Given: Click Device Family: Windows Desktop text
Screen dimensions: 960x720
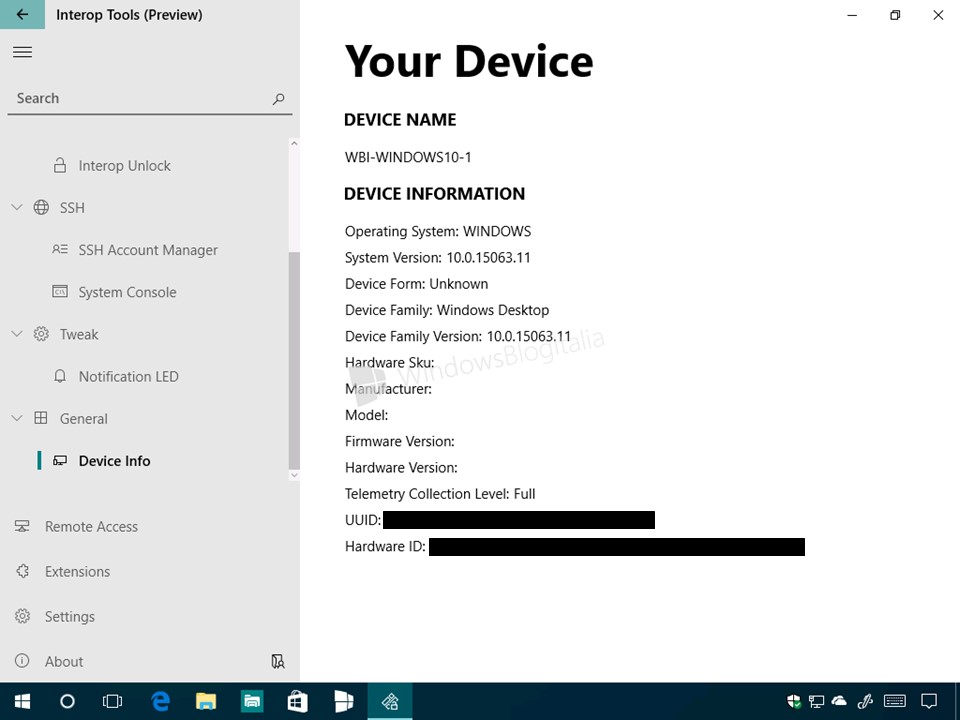Looking at the screenshot, I should pos(447,310).
